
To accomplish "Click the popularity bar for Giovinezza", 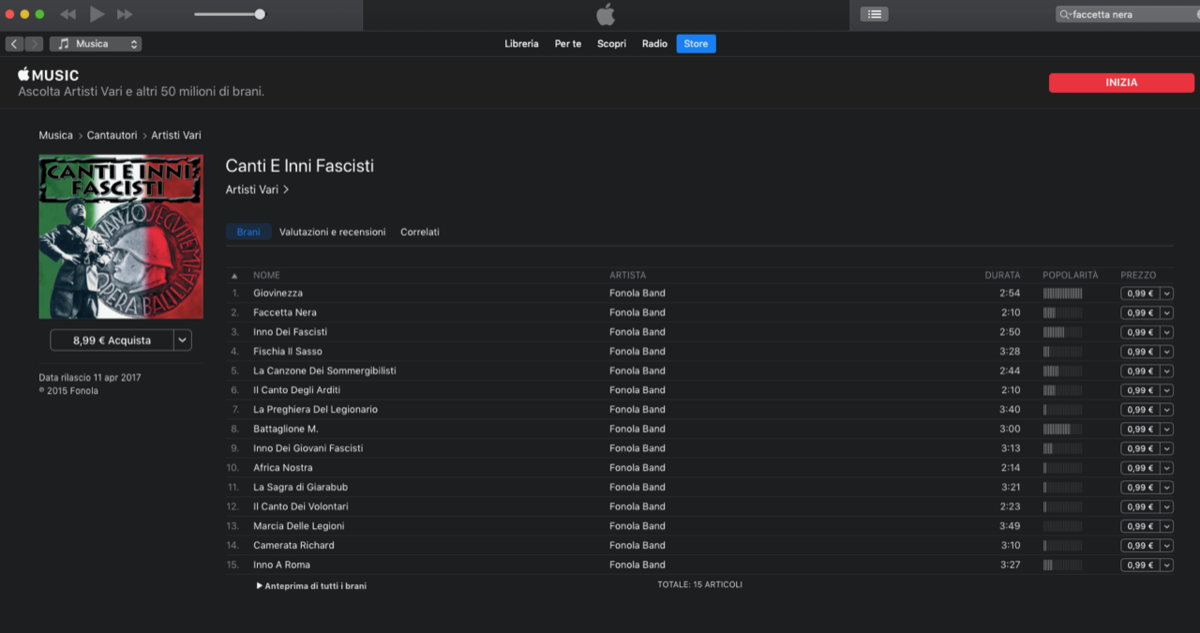I will pyautogui.click(x=1062, y=293).
